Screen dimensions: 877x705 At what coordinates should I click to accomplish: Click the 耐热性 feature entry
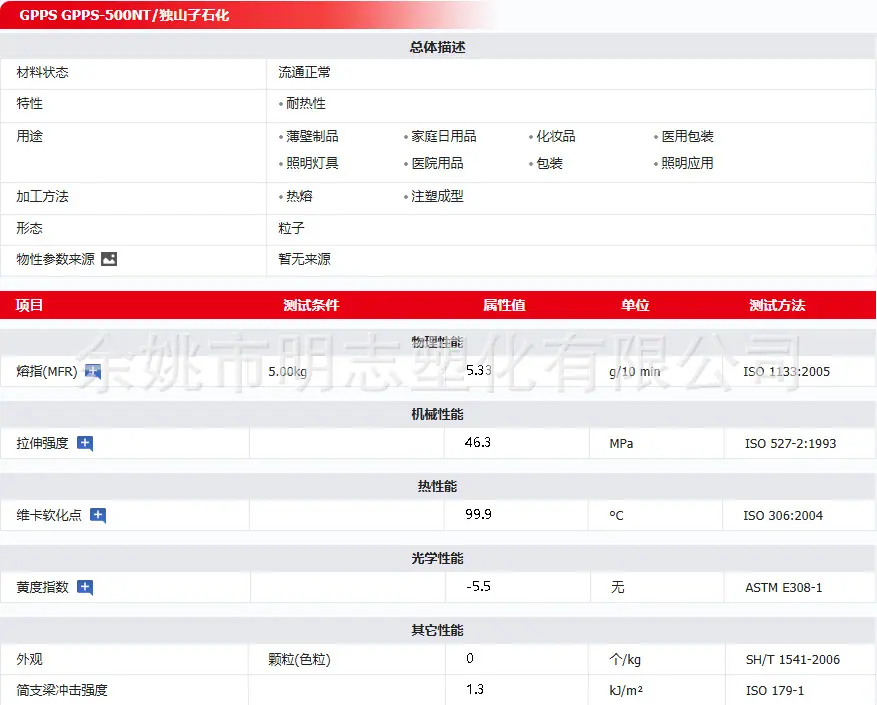[305, 104]
